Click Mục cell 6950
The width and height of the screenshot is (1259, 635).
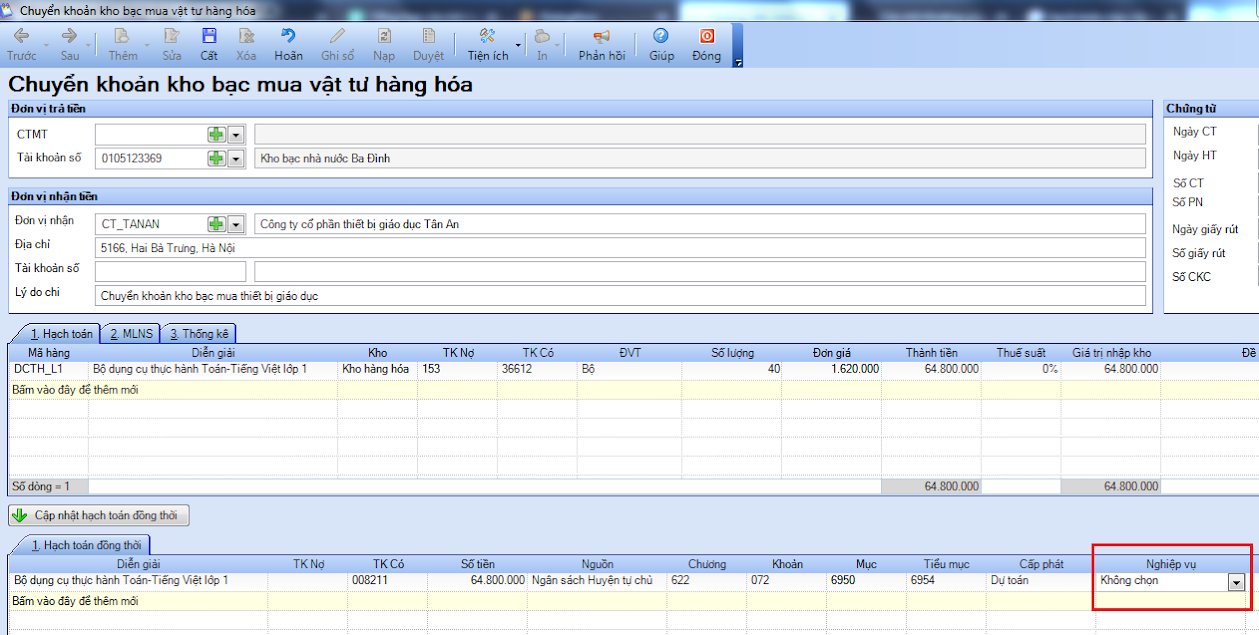[867, 580]
